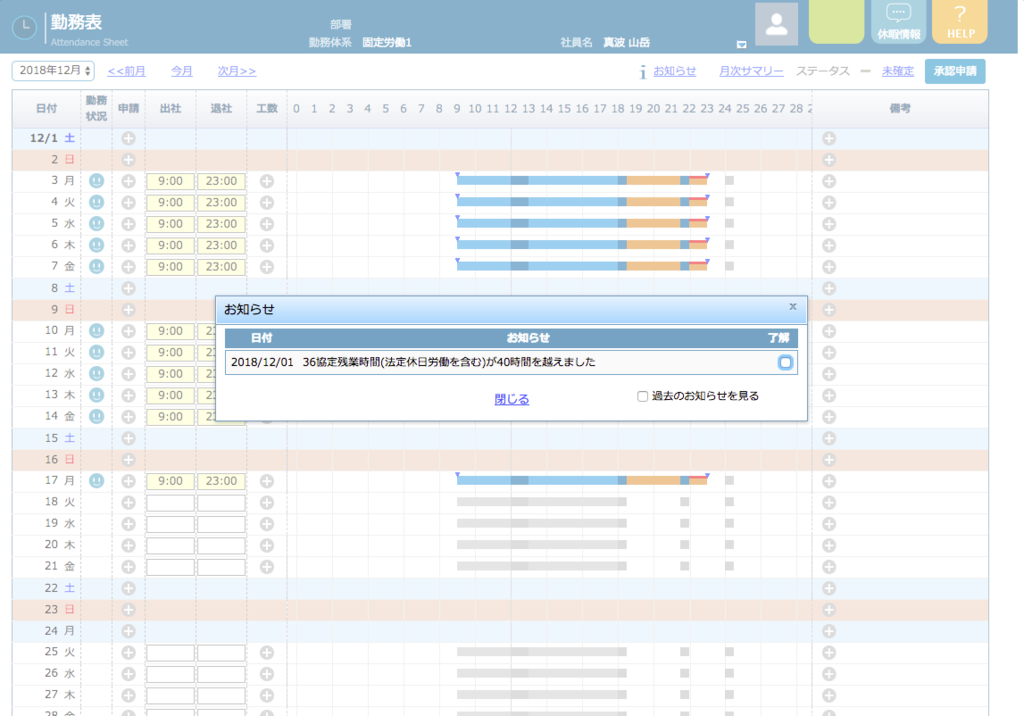Click the 申請 plus icon for 12/1 土

pyautogui.click(x=129, y=138)
